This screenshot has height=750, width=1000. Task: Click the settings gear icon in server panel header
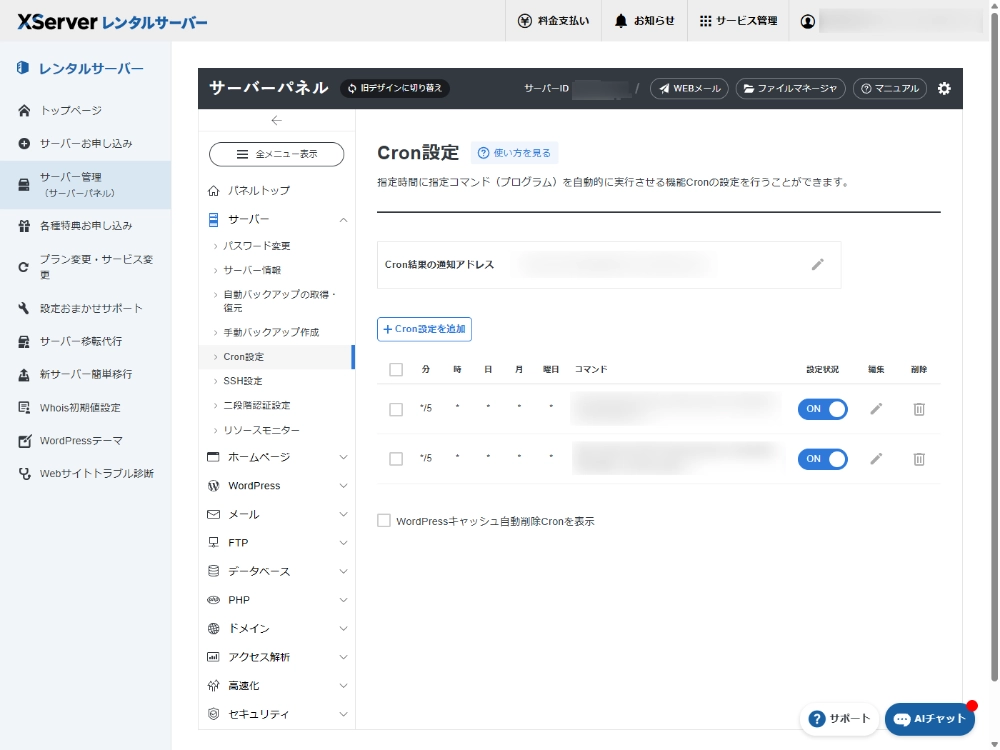point(944,89)
